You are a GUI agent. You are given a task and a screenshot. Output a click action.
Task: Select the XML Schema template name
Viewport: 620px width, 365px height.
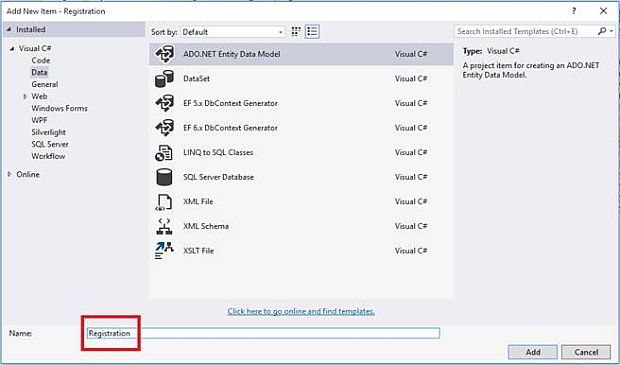tap(206, 226)
